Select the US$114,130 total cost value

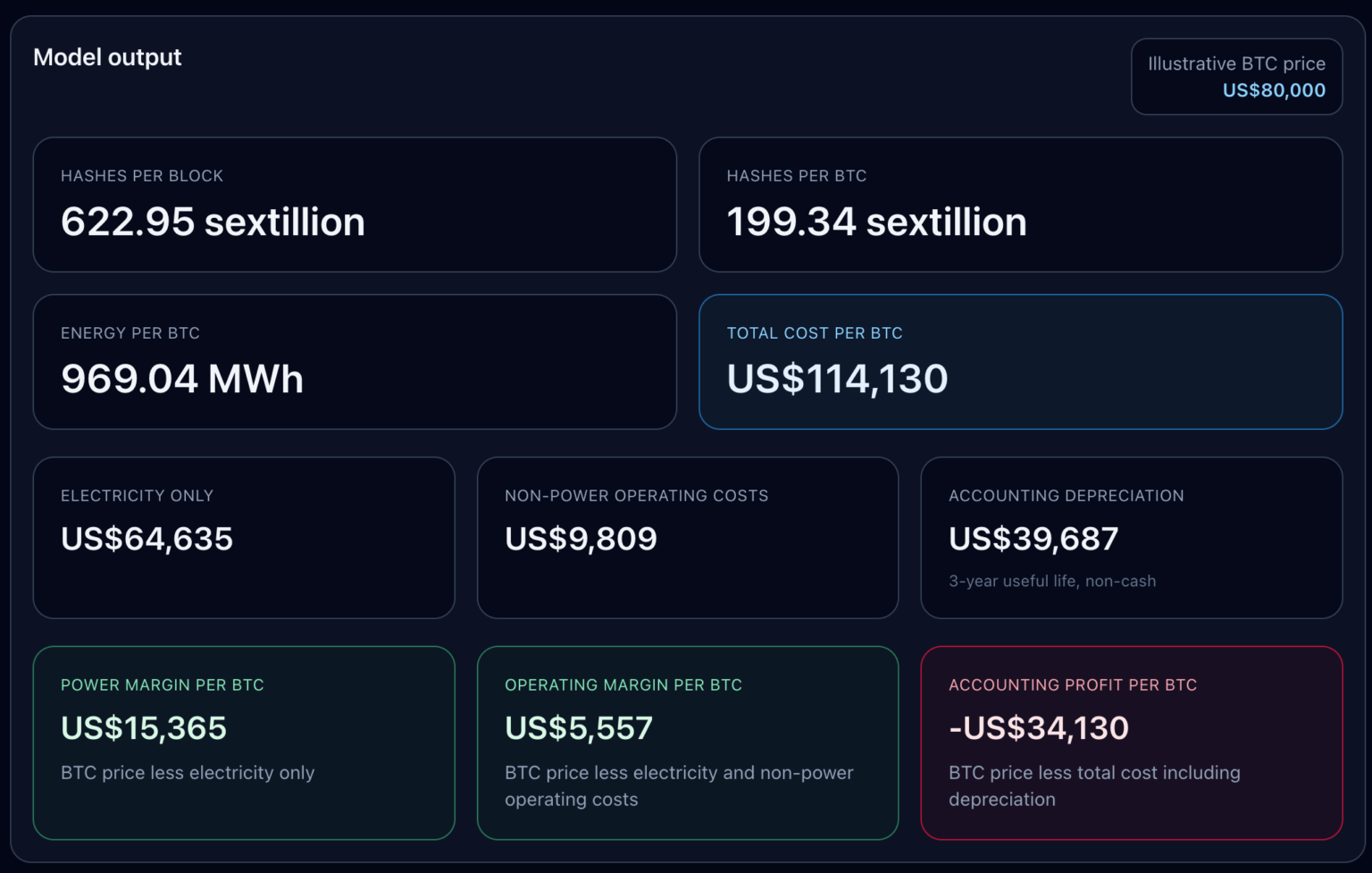[838, 379]
